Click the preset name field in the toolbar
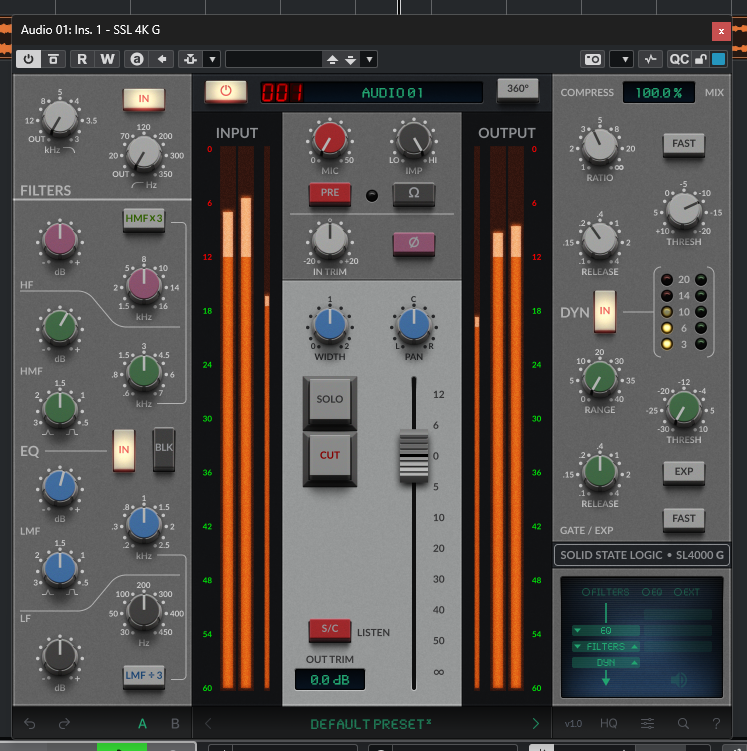 point(273,59)
